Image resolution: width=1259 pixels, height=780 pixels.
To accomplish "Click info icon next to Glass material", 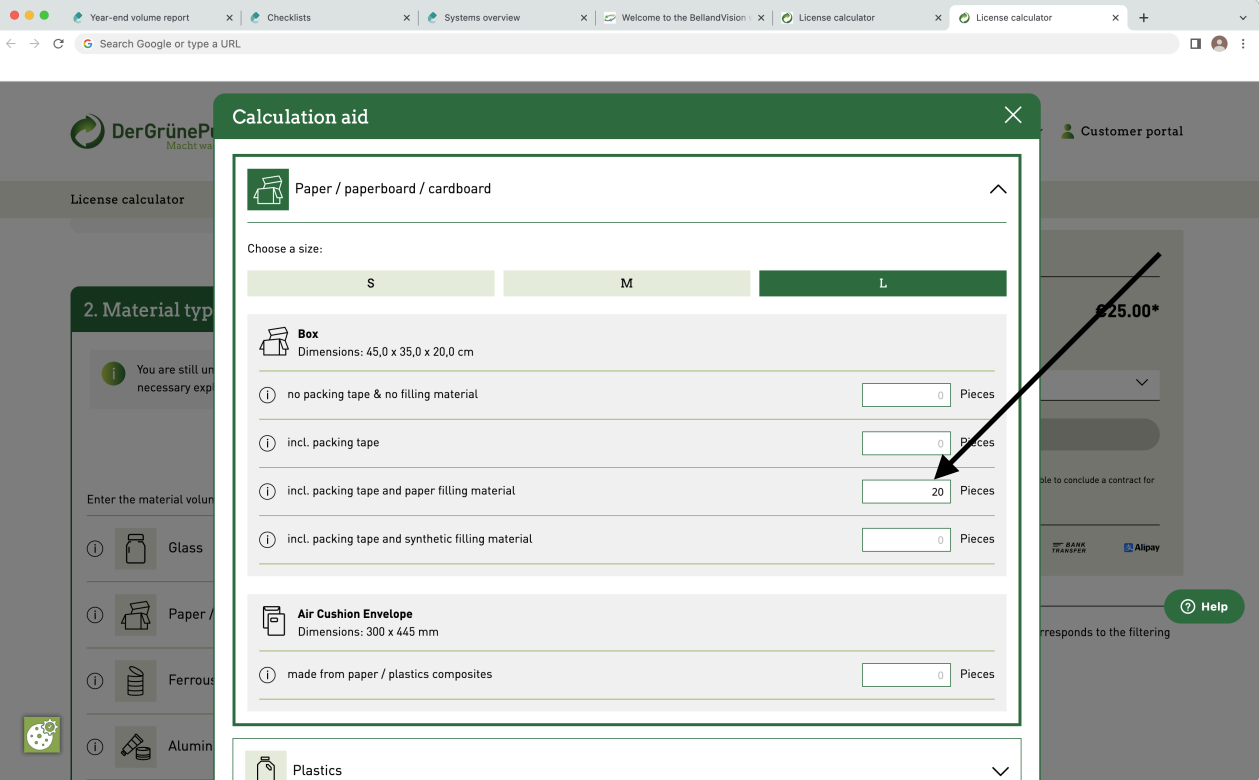I will [95, 548].
